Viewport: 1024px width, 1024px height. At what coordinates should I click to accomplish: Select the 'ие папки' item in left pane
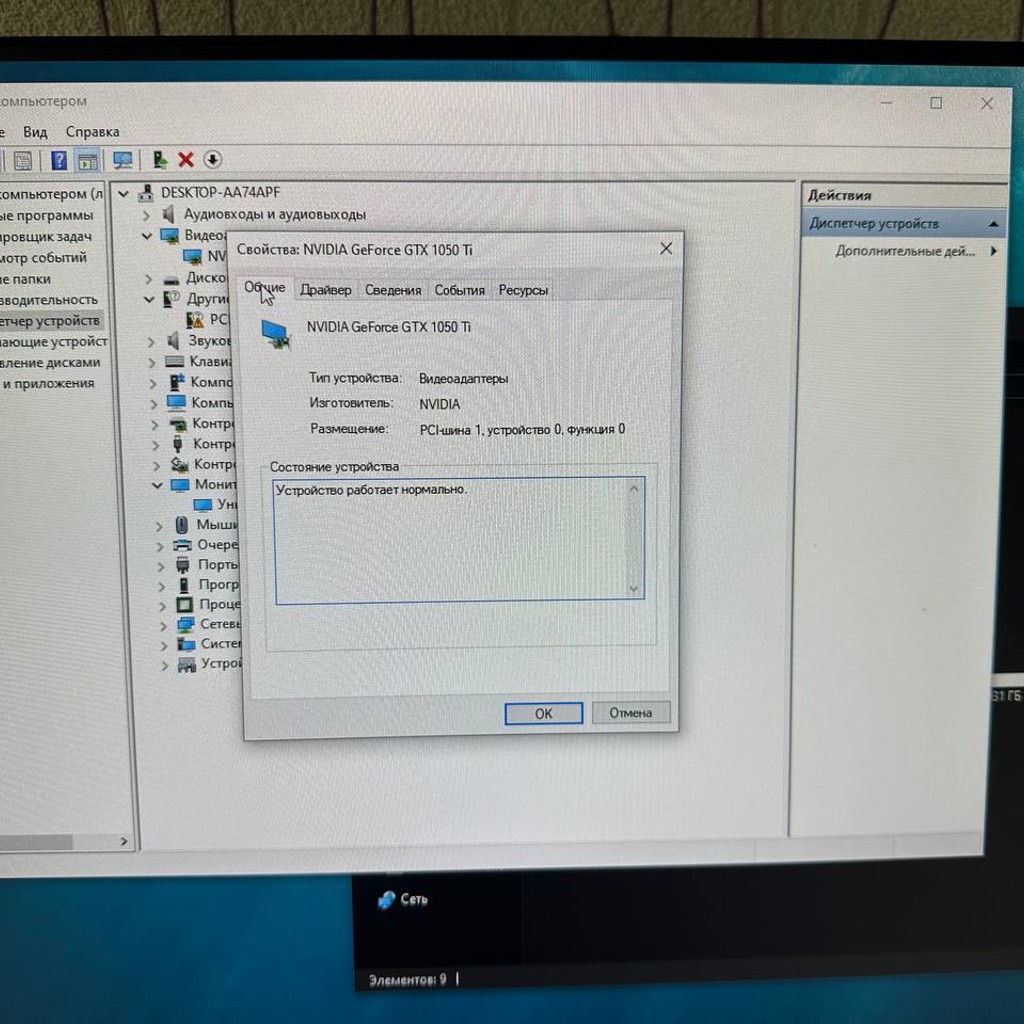(25, 279)
